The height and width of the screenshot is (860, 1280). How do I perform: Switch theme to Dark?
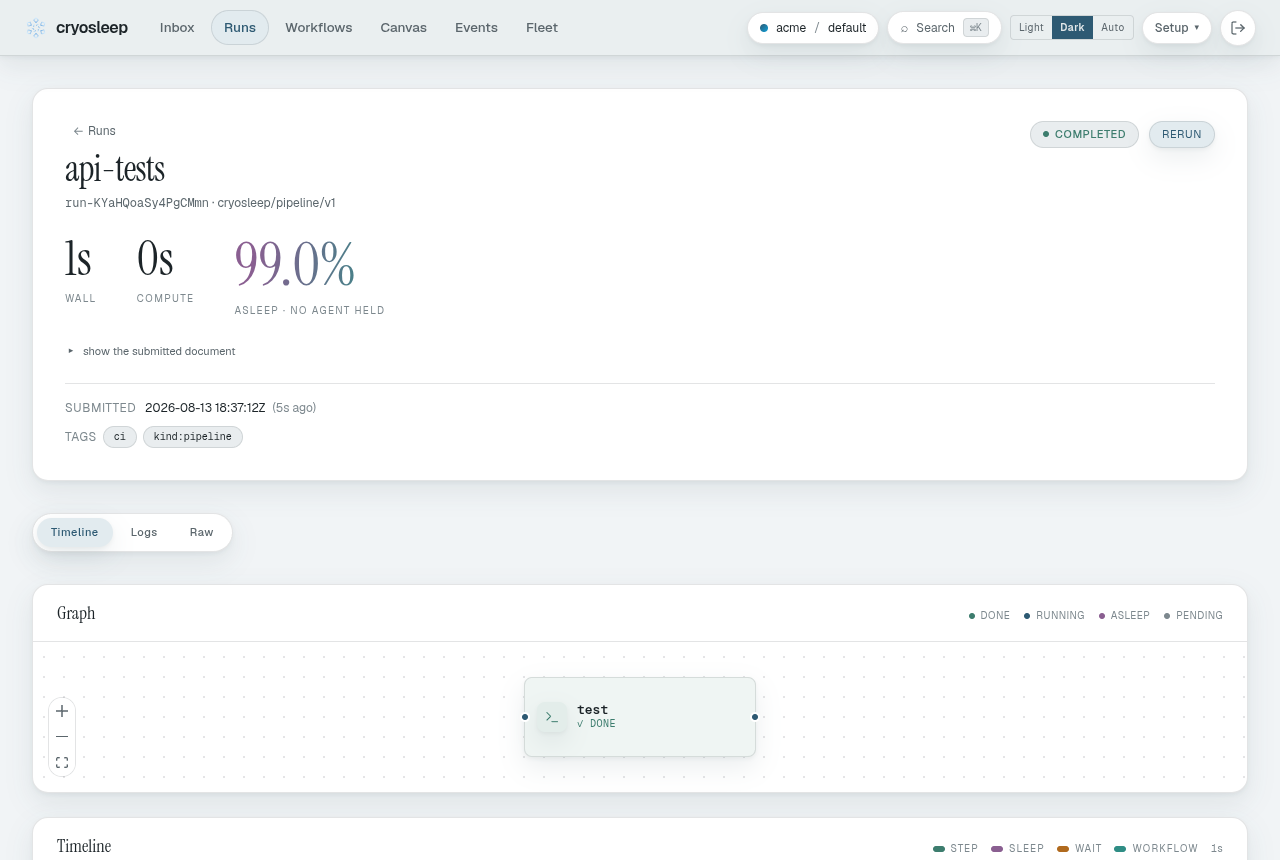click(1072, 28)
